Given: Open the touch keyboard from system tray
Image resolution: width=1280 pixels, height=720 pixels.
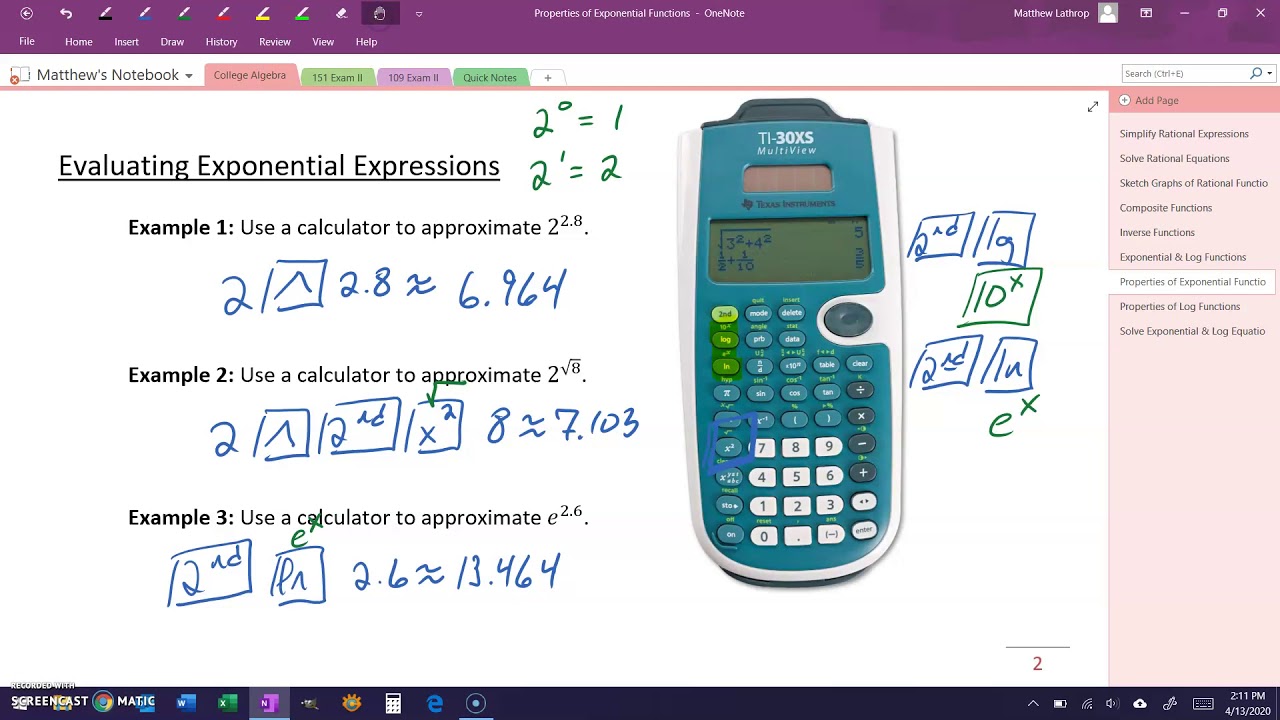Looking at the screenshot, I should coord(1203,704).
